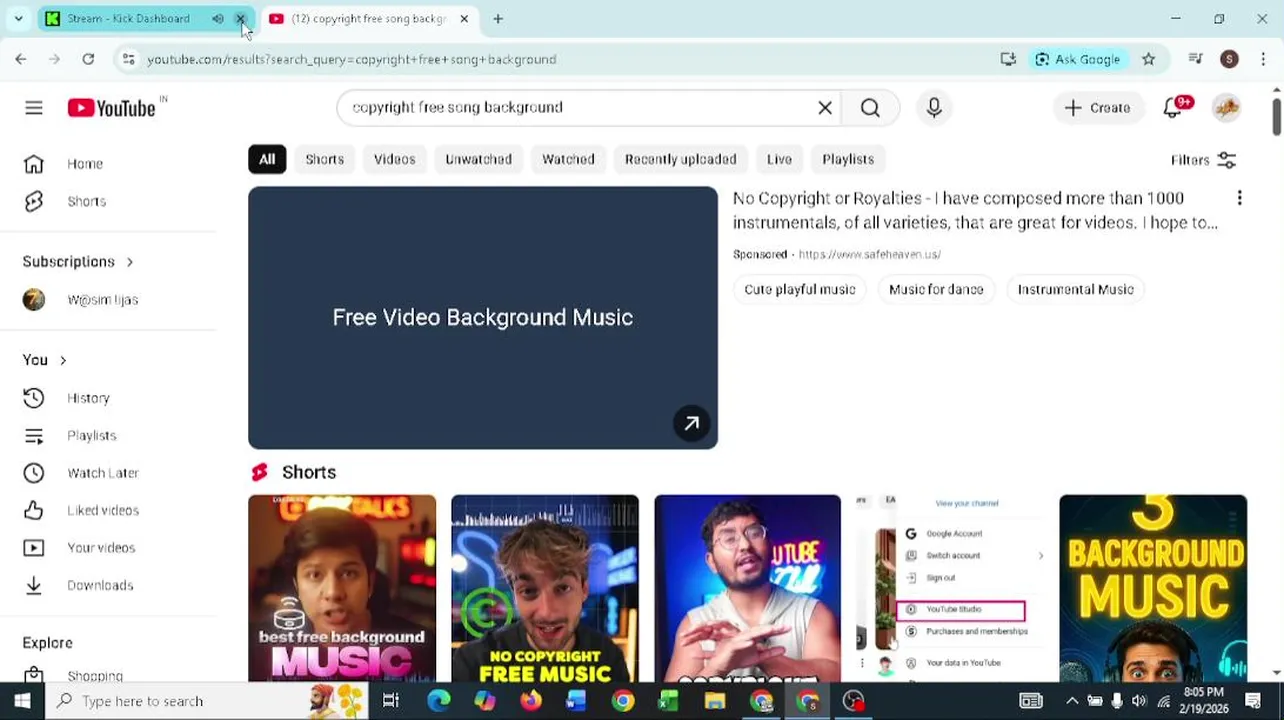Close the Kick Dashboard tab
The image size is (1284, 720).
coord(240,18)
